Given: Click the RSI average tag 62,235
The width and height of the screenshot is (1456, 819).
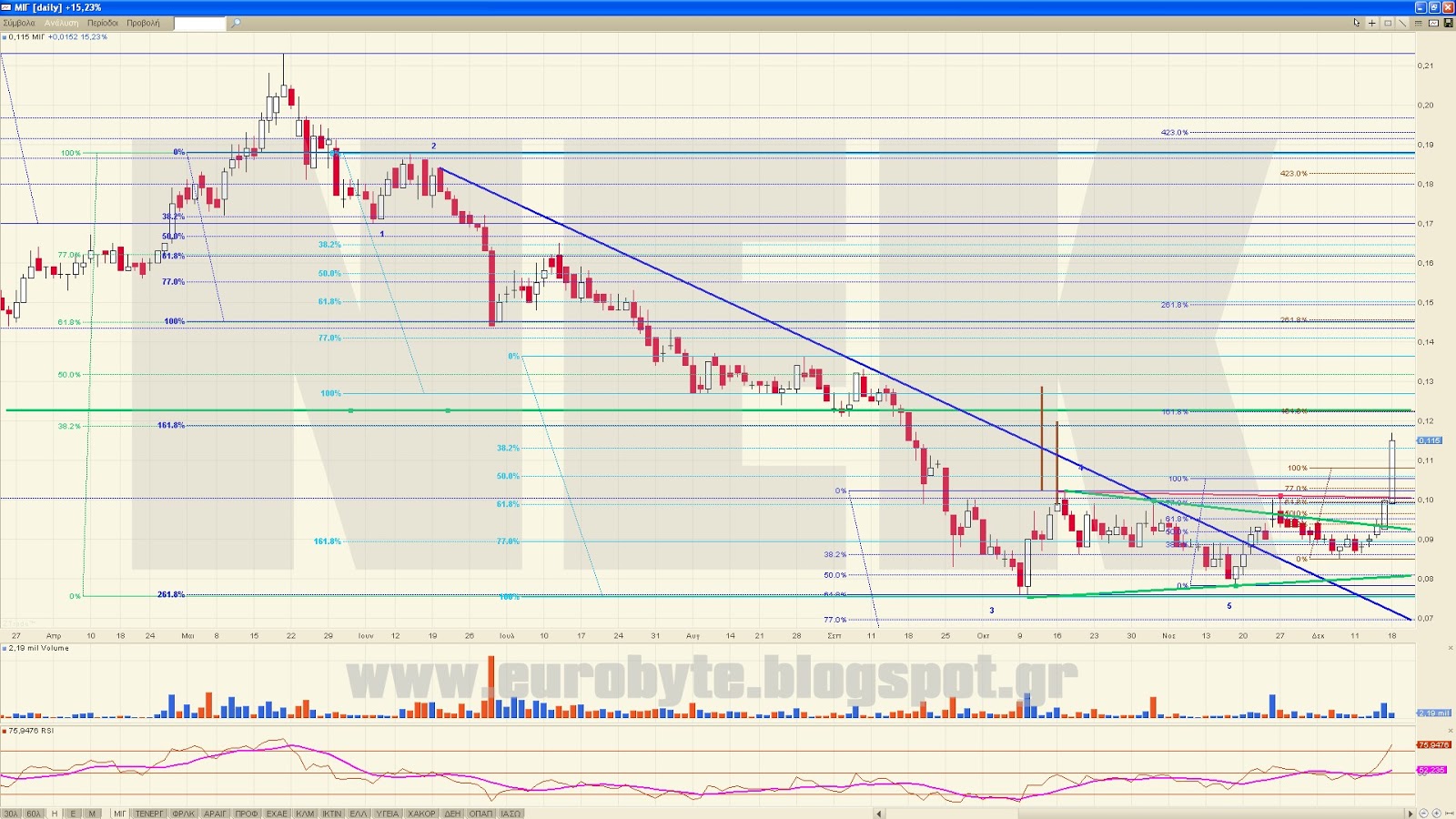Looking at the screenshot, I should [x=1431, y=770].
